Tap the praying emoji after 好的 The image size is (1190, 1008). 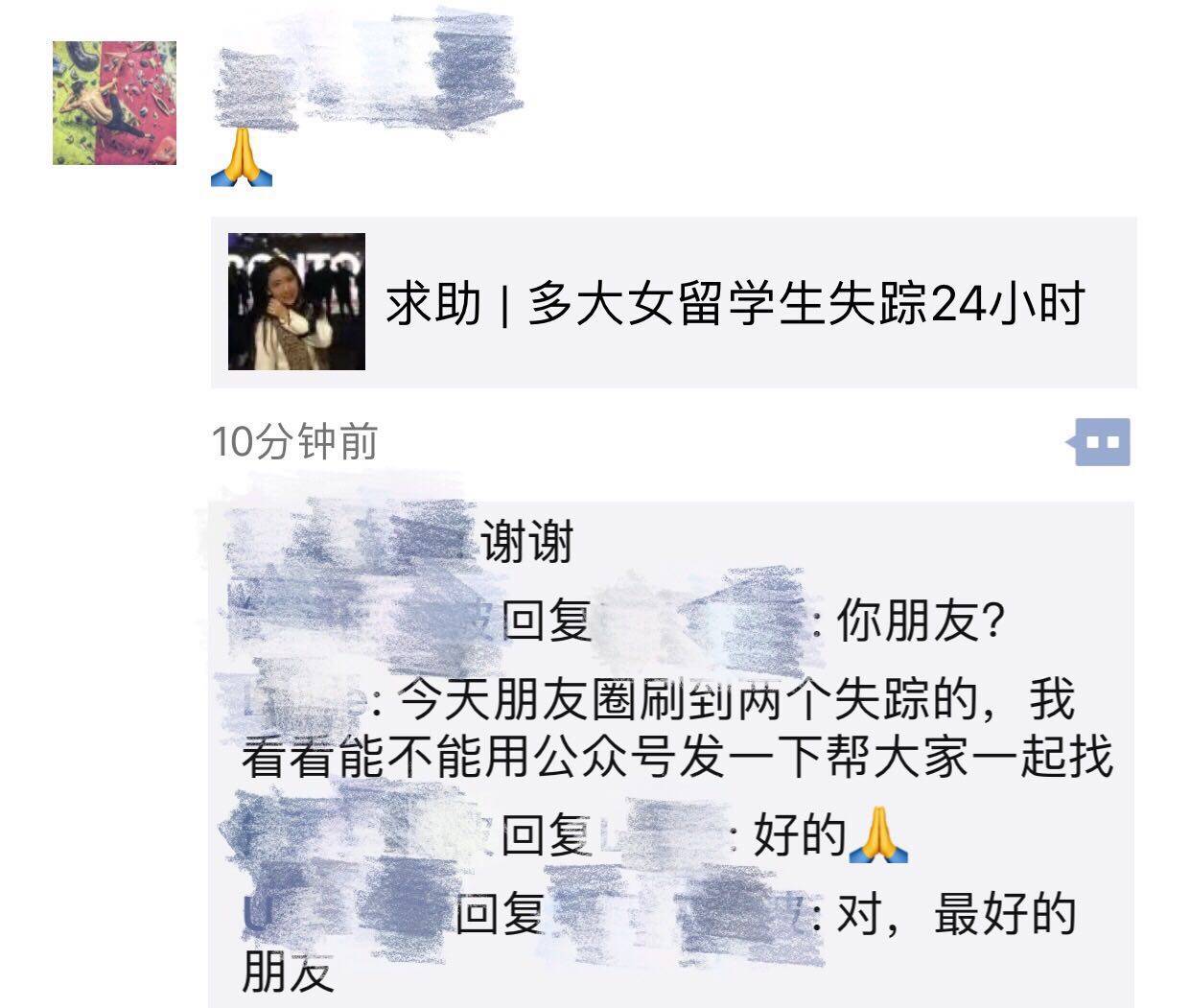[879, 833]
